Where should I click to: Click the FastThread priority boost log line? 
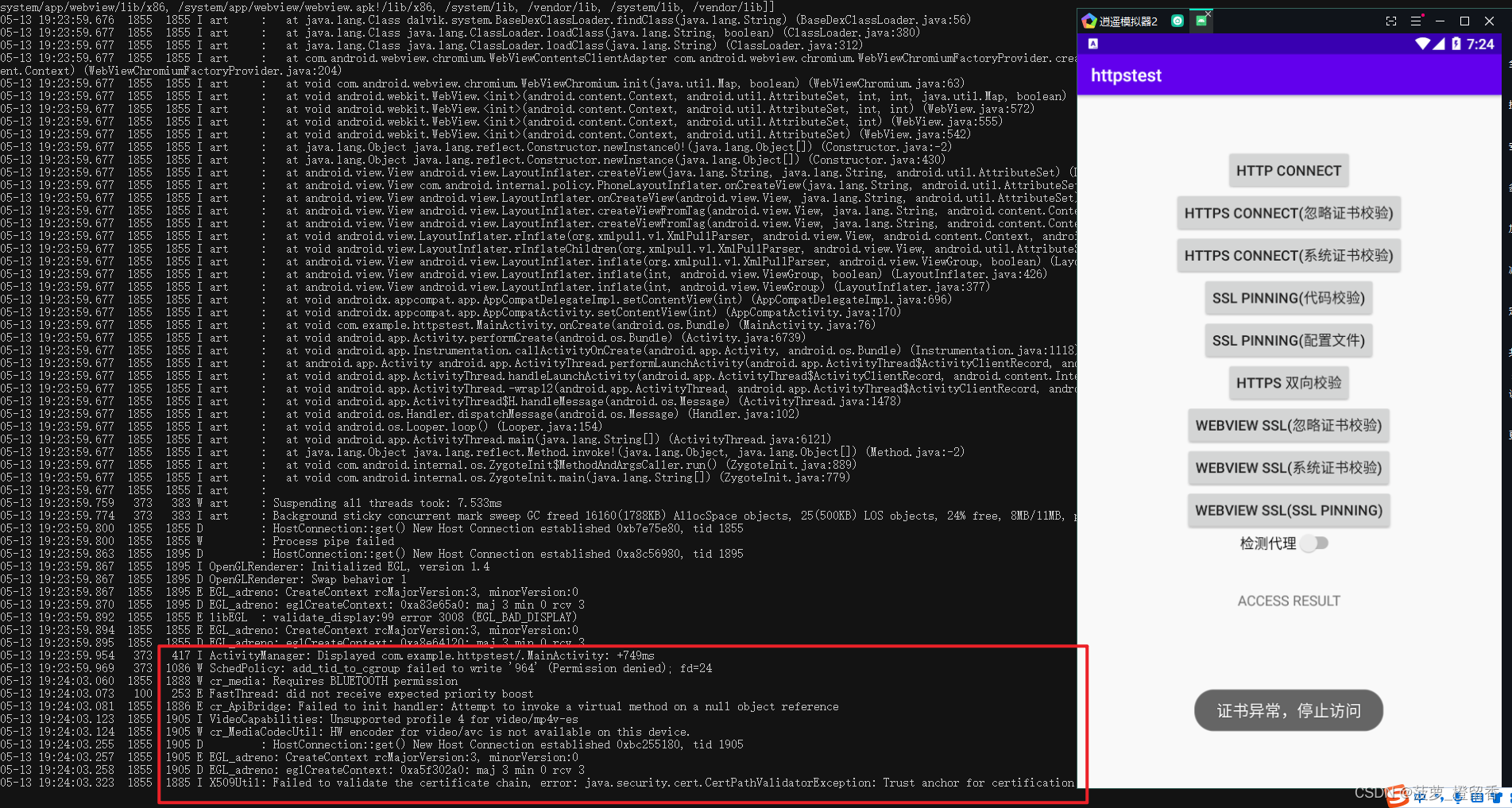coord(267,694)
